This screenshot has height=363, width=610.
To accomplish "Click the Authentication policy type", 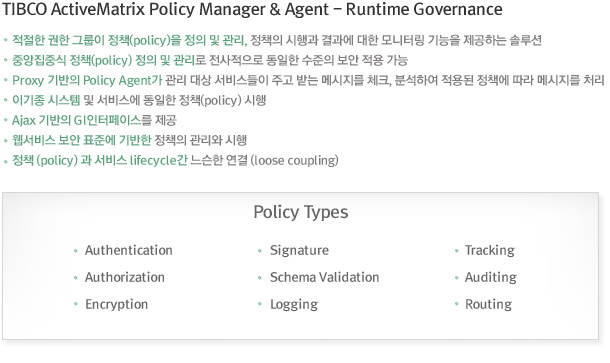I will point(129,250).
